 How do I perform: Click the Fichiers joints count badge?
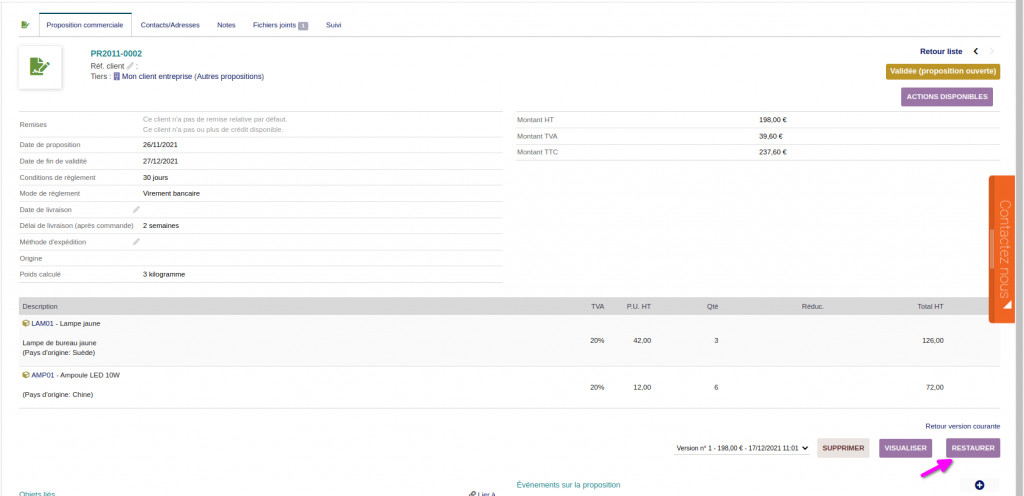point(303,25)
